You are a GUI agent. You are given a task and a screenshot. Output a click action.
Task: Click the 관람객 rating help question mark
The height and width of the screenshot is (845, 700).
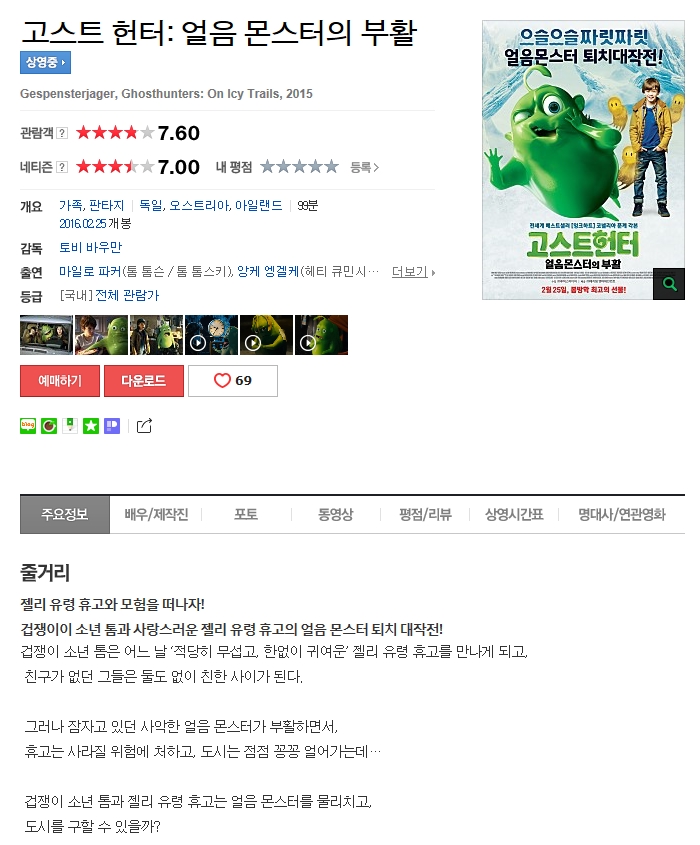pyautogui.click(x=63, y=133)
